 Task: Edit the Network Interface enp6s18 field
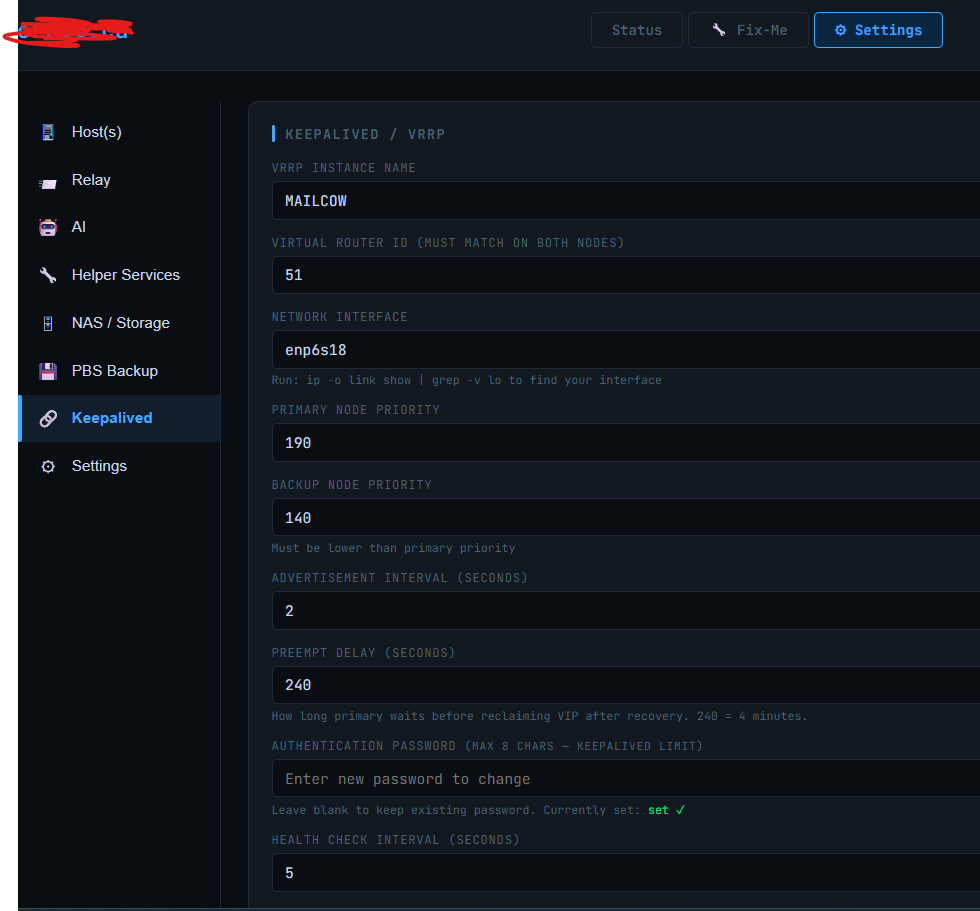(x=626, y=350)
